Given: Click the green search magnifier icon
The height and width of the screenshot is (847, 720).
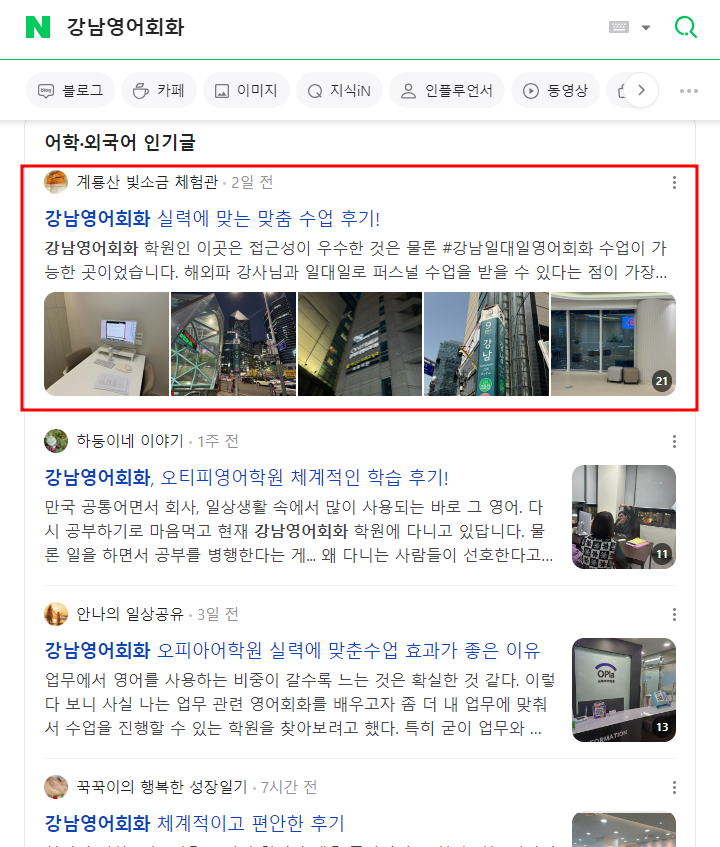Looking at the screenshot, I should [685, 27].
